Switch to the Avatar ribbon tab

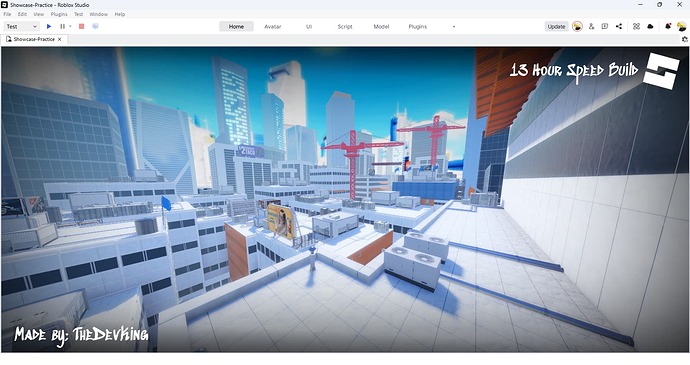tap(273, 26)
